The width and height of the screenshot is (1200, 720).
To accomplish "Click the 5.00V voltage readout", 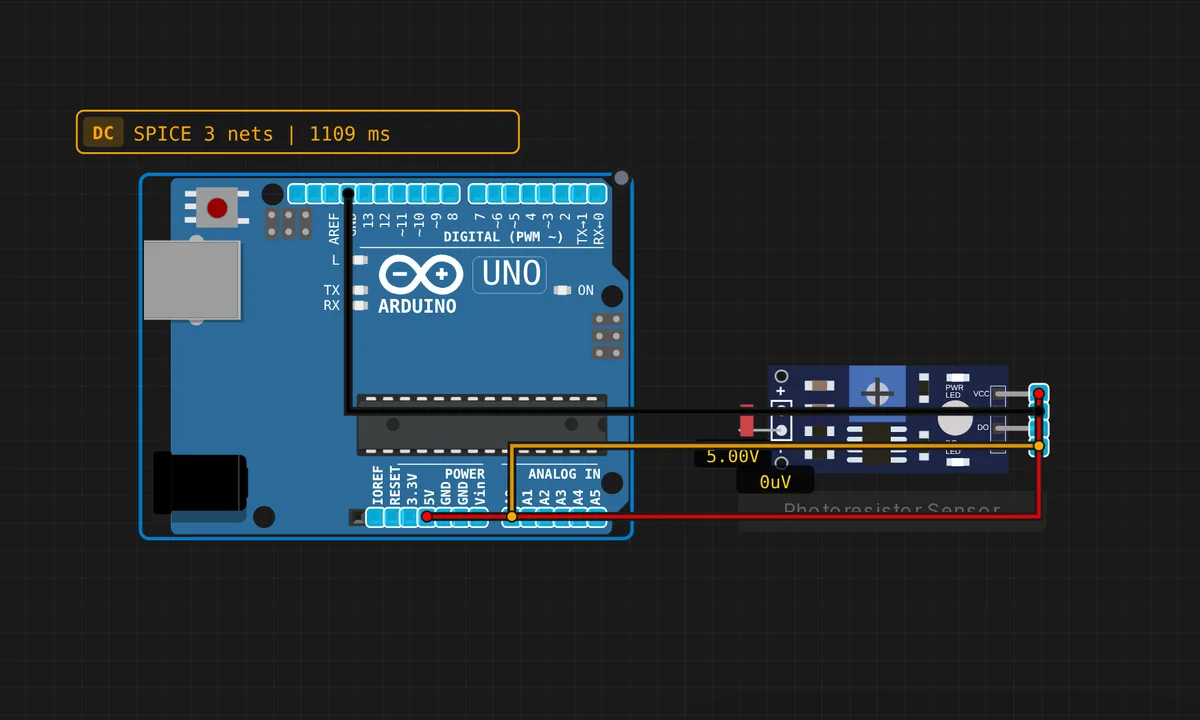I will [x=733, y=456].
